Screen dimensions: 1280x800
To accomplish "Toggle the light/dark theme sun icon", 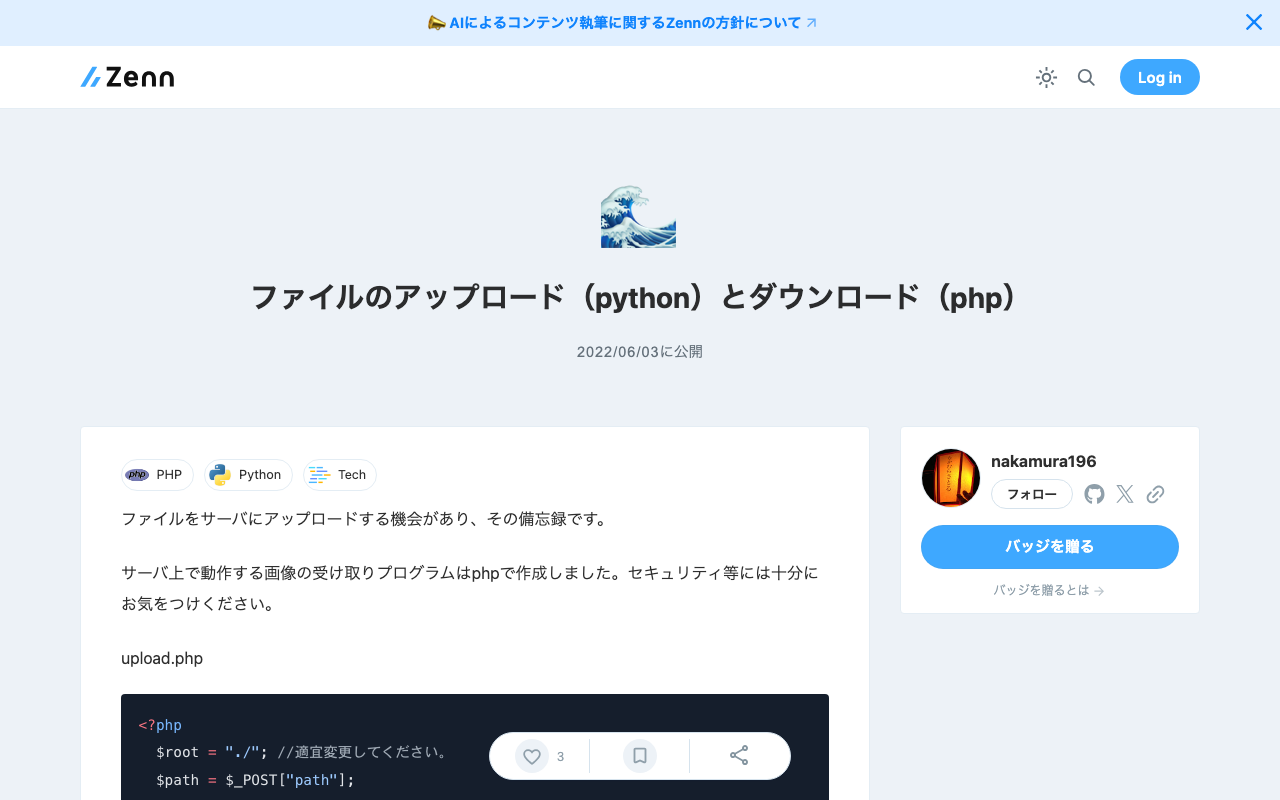I will pos(1046,77).
